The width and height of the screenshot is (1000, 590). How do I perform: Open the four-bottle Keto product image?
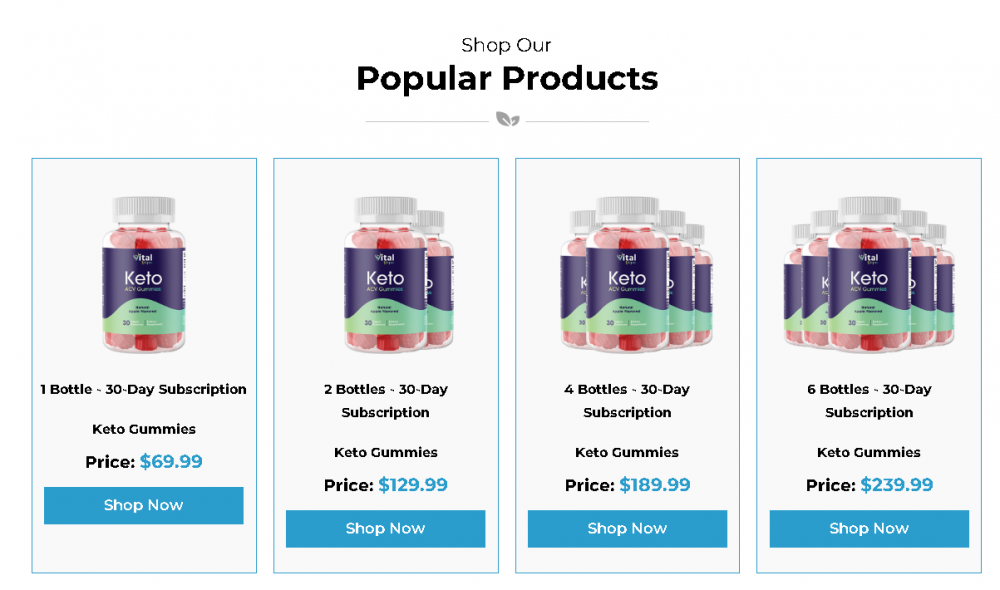tap(636, 274)
